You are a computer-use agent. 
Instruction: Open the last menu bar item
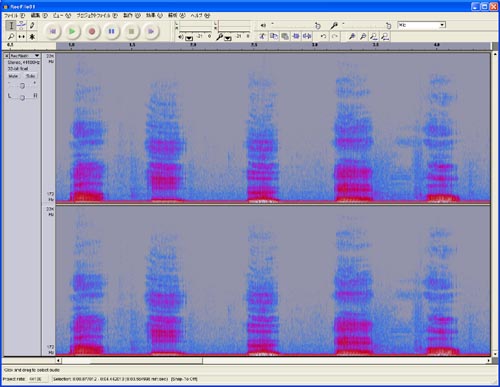tap(200, 15)
